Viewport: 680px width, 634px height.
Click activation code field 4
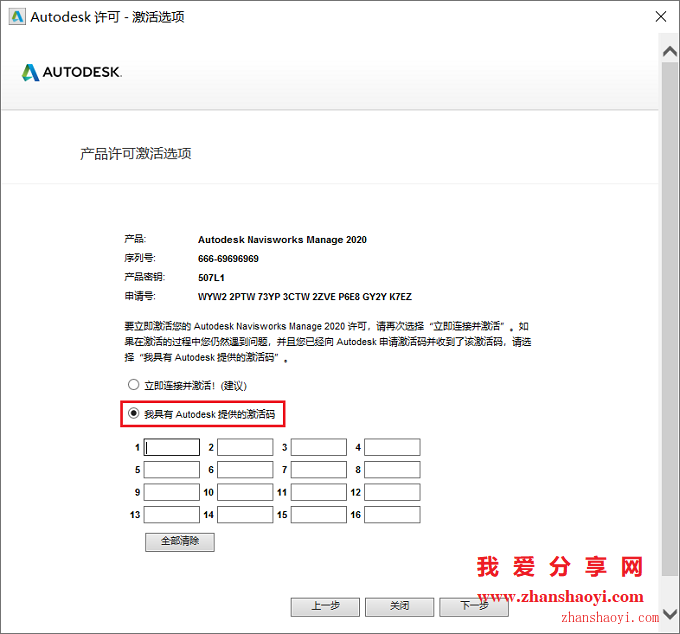[x=392, y=447]
